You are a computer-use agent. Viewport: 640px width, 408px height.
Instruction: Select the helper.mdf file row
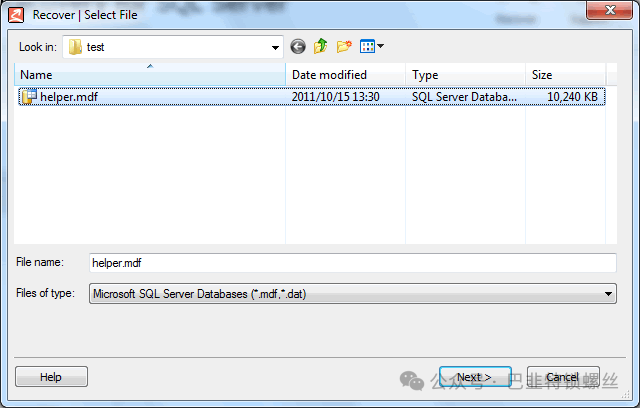coord(312,97)
